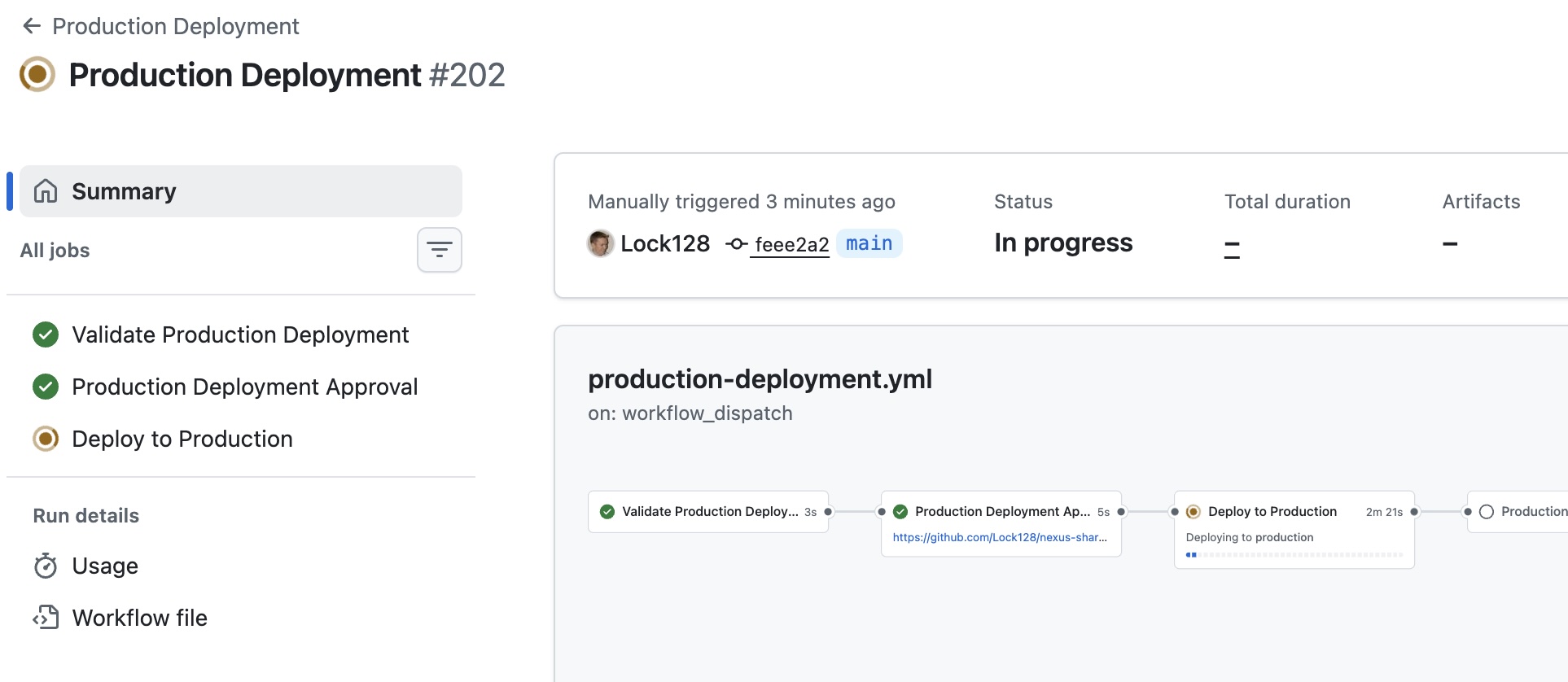Image resolution: width=1568 pixels, height=682 pixels.
Task: Open commit feee2a2 link
Action: tap(791, 244)
